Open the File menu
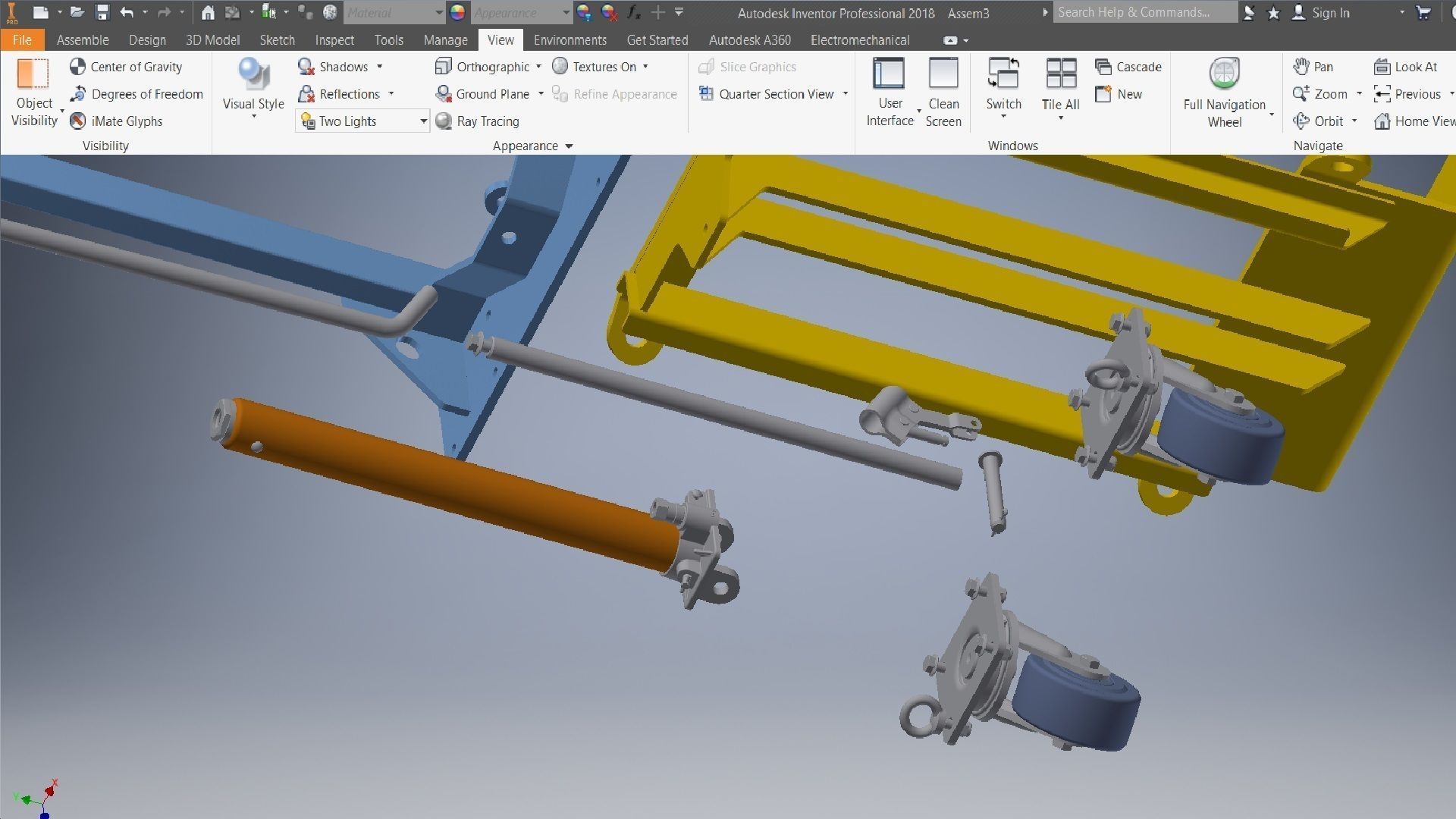Image resolution: width=1456 pixels, height=819 pixels. click(x=22, y=40)
